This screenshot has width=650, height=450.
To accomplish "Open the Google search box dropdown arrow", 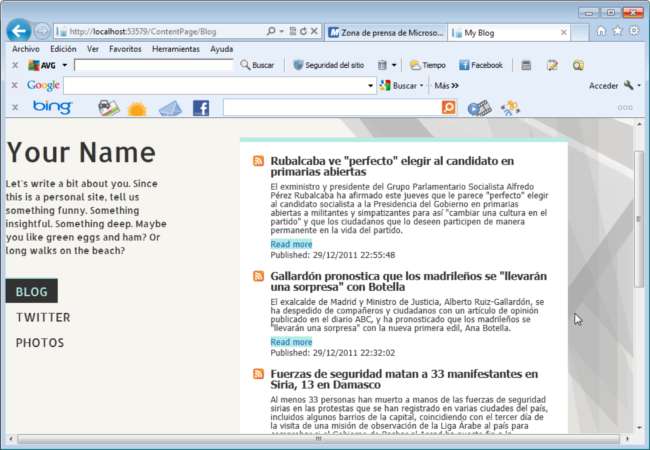I will point(370,86).
